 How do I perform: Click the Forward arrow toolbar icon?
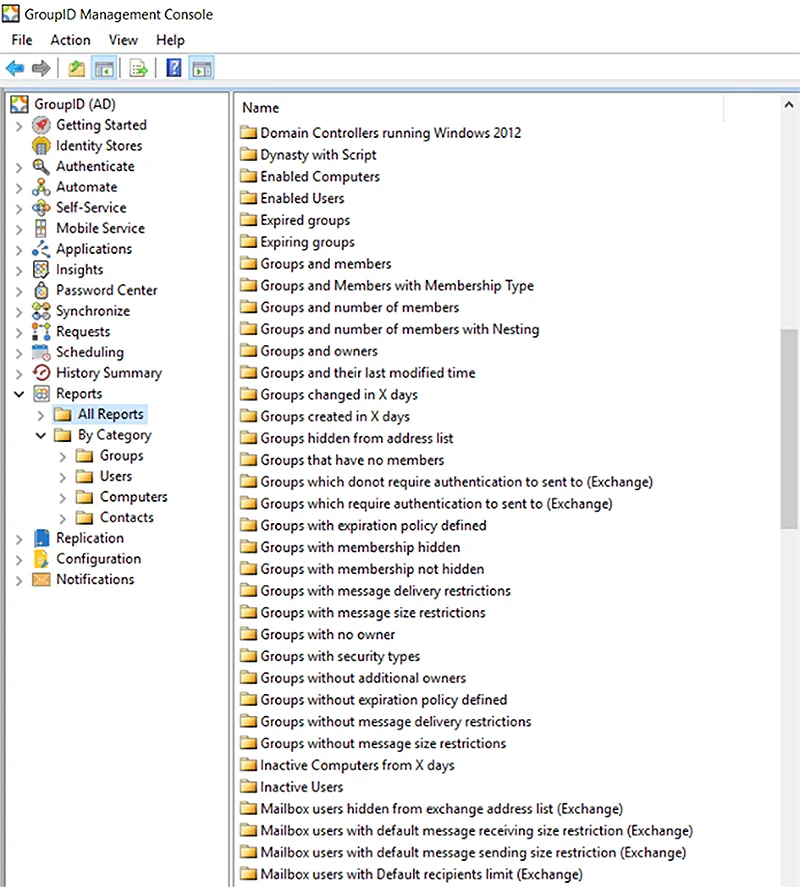point(41,68)
